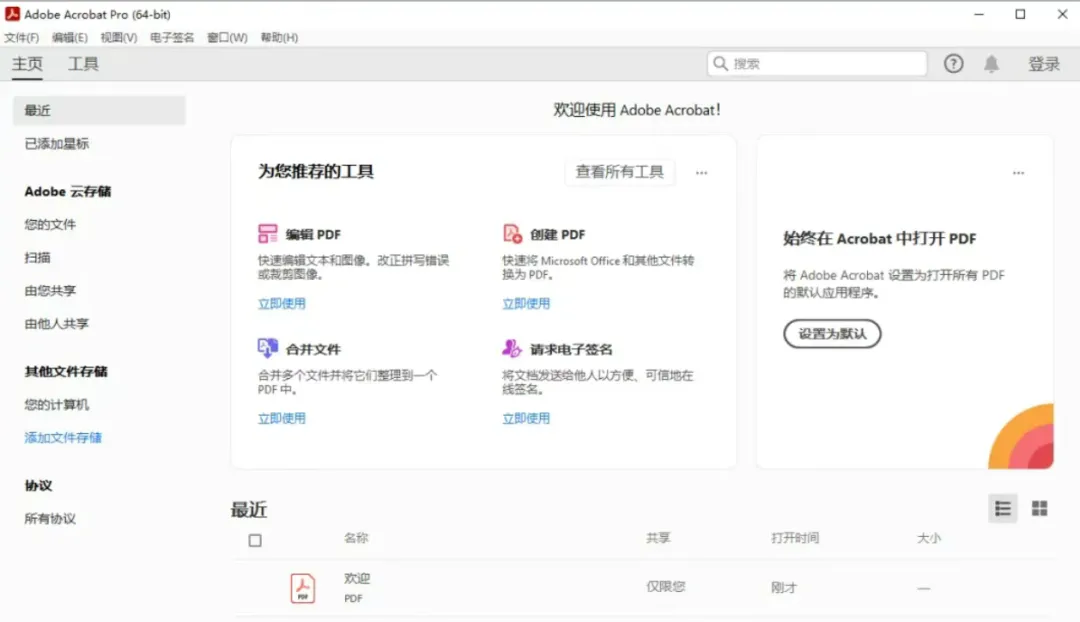The height and width of the screenshot is (622, 1080).
Task: Sort by the 大小 column header
Action: [x=928, y=538]
